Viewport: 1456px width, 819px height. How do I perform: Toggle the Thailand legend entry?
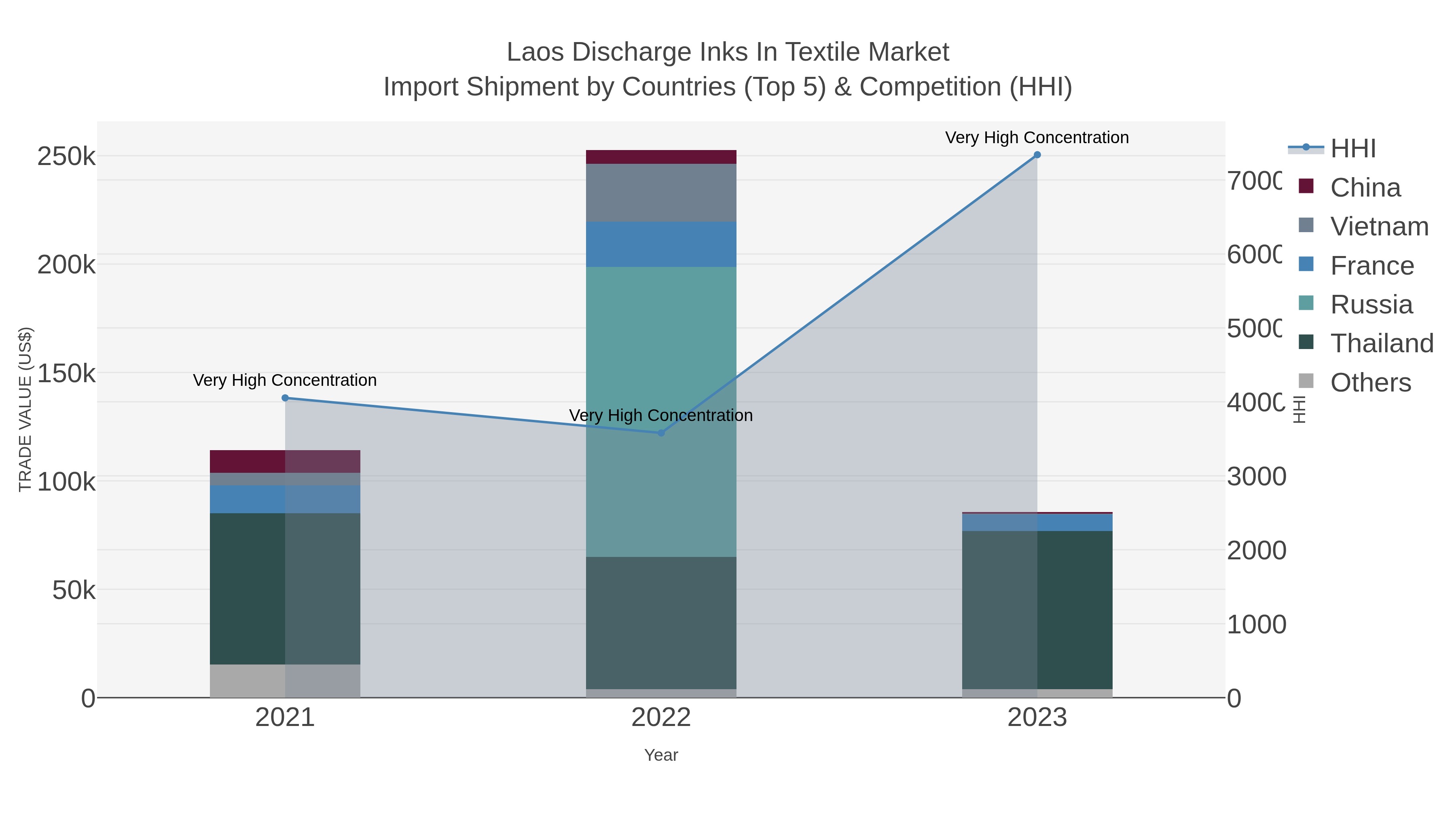tap(1365, 343)
